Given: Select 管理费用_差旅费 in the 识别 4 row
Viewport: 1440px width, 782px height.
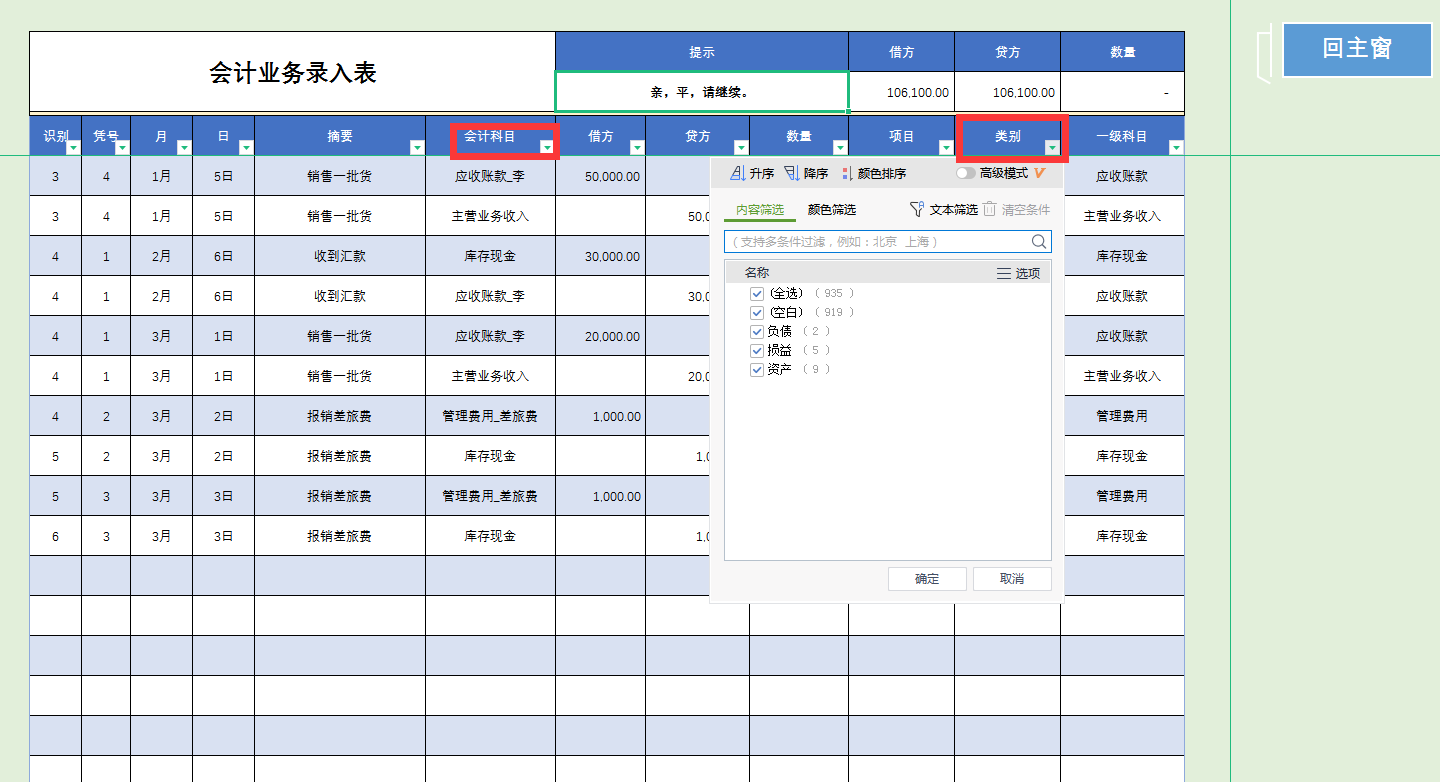Looking at the screenshot, I should coord(490,416).
